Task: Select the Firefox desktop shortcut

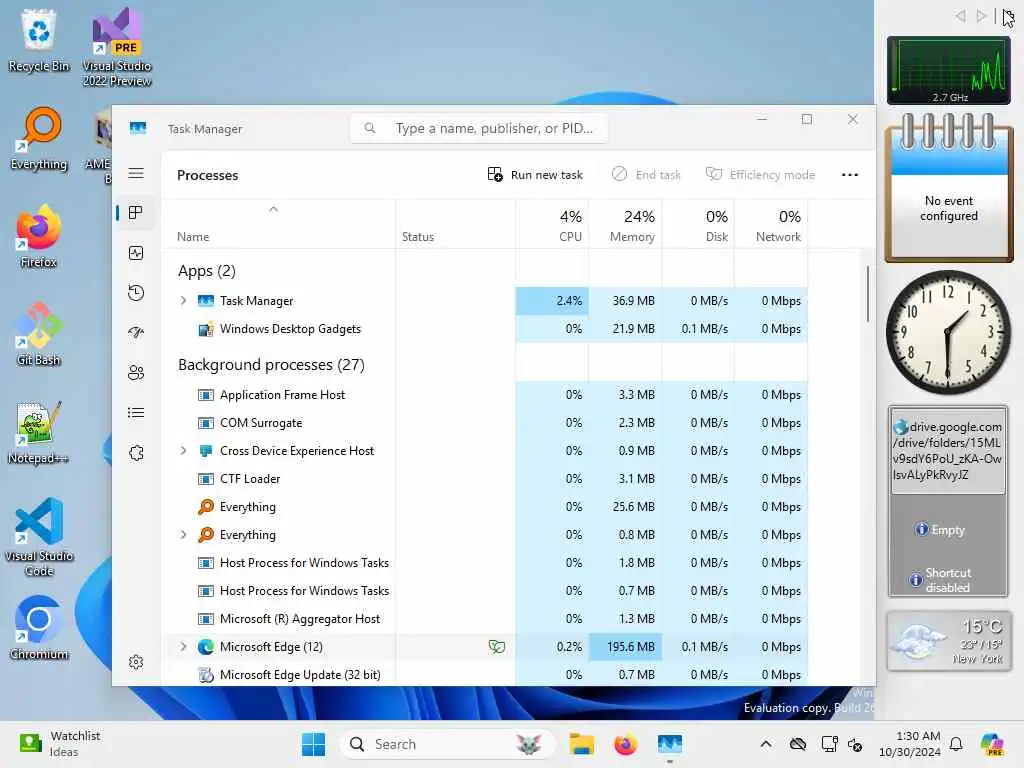Action: (x=39, y=236)
